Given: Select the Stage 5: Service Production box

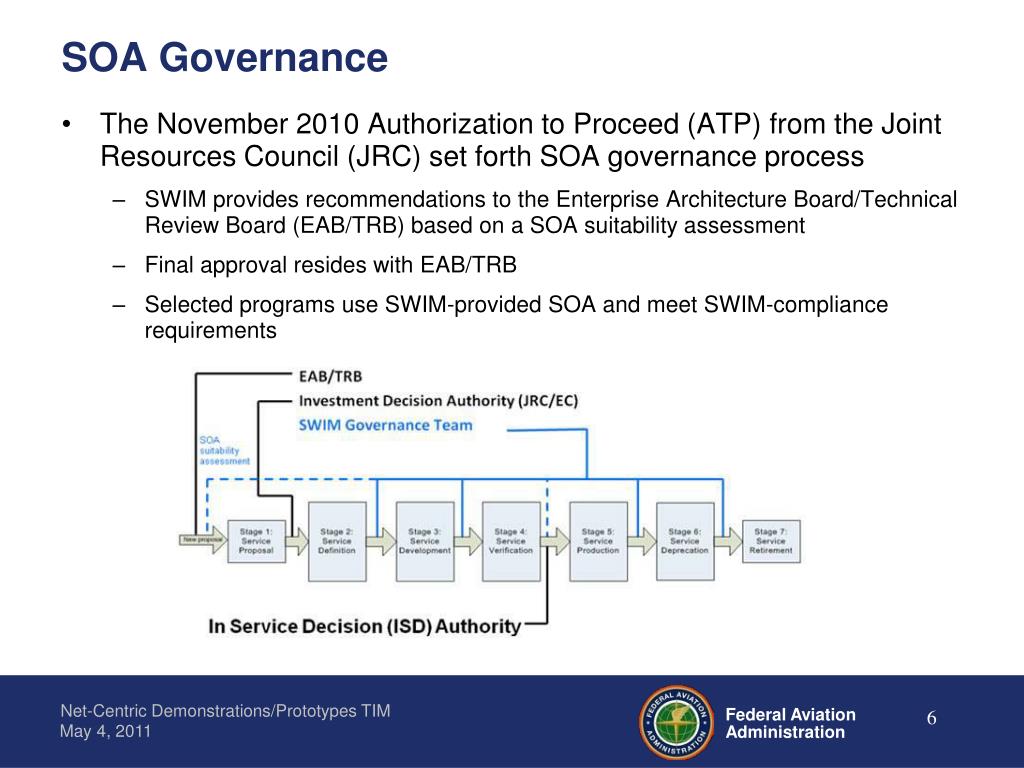Looking at the screenshot, I should [598, 541].
